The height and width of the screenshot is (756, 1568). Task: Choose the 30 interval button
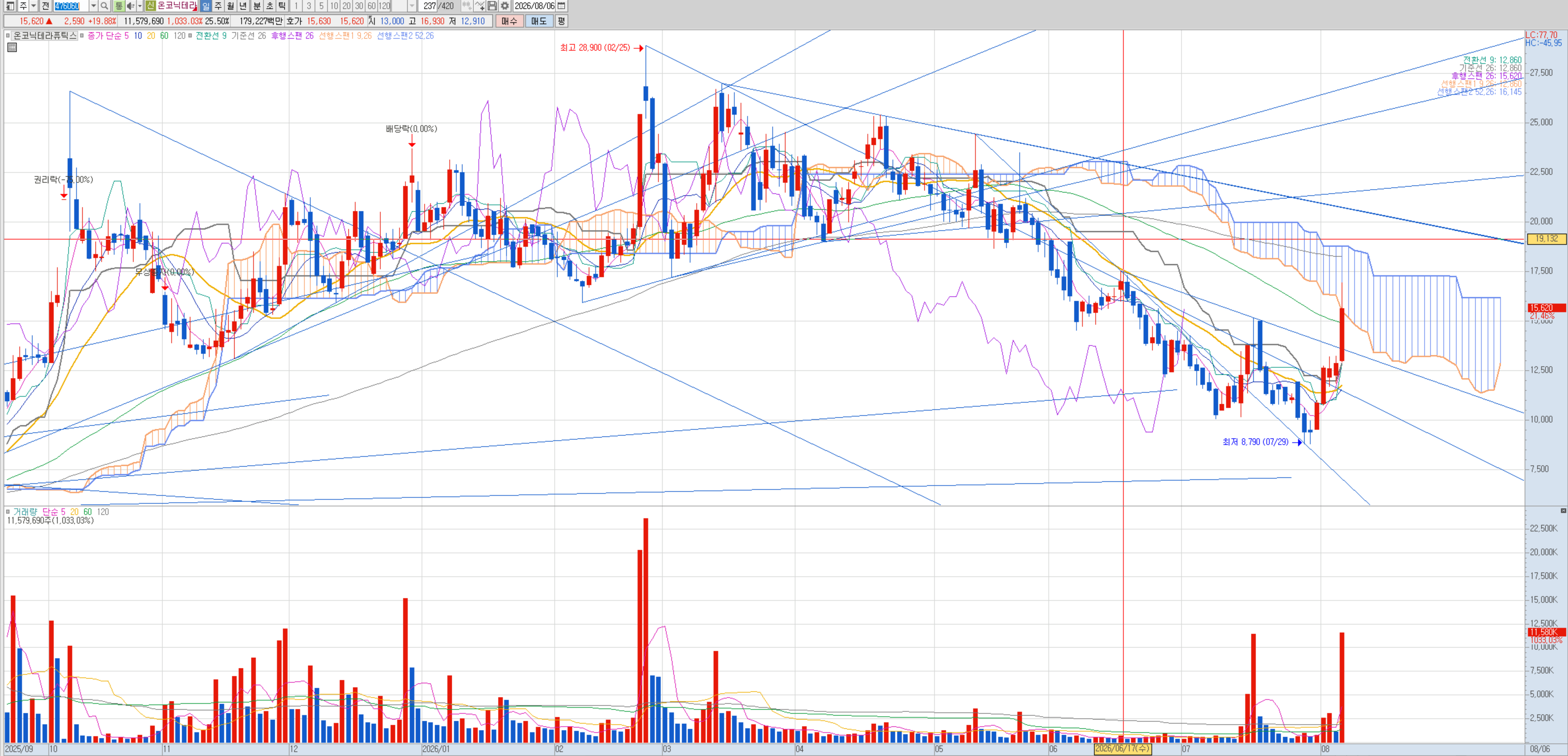pos(359,6)
